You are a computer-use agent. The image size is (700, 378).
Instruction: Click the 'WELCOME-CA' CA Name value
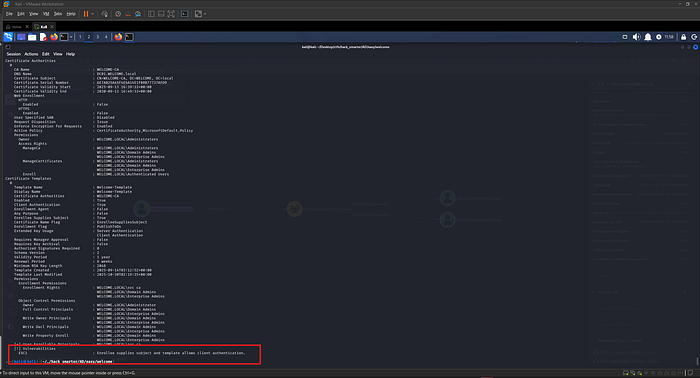[108, 70]
